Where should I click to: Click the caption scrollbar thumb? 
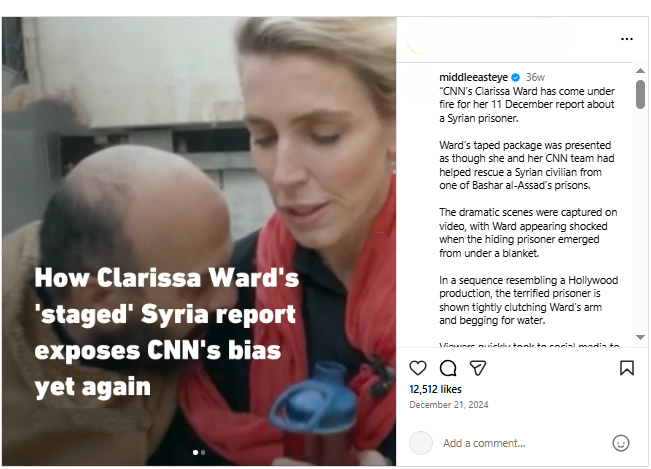pyautogui.click(x=640, y=94)
